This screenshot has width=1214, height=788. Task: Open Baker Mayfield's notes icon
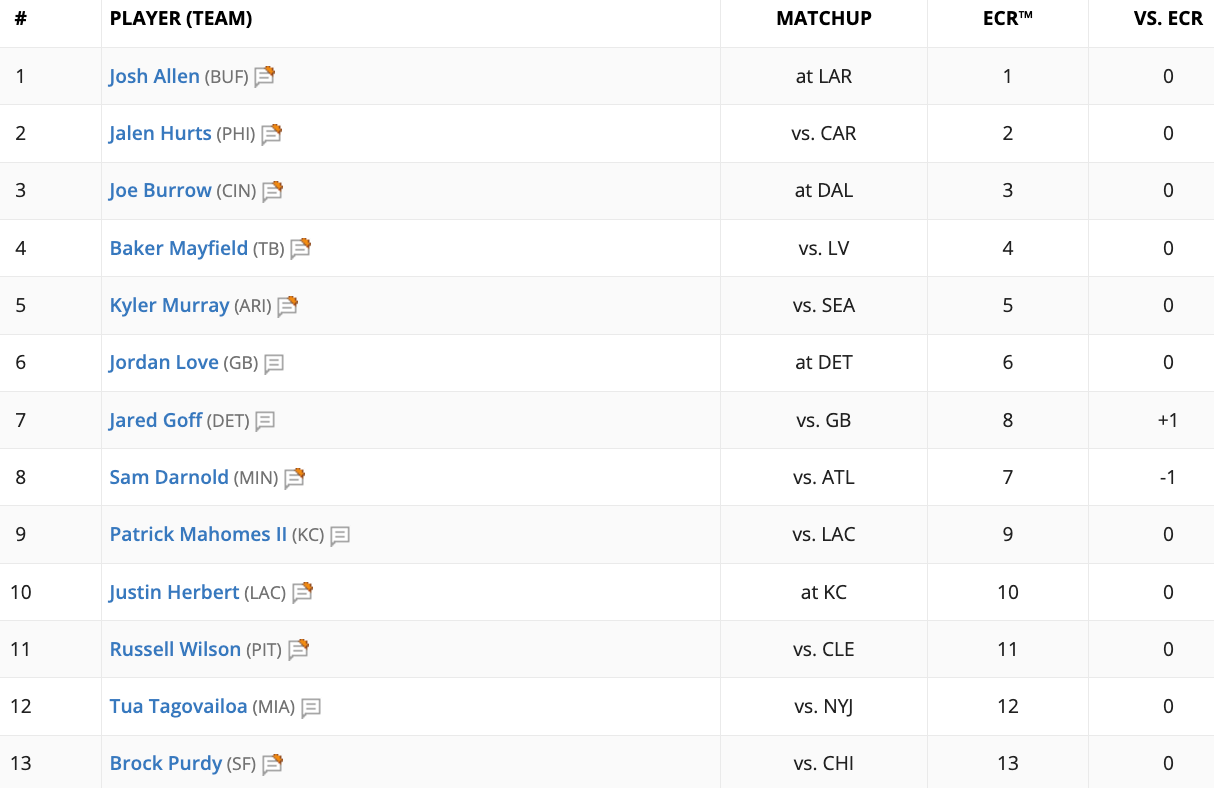pos(301,248)
